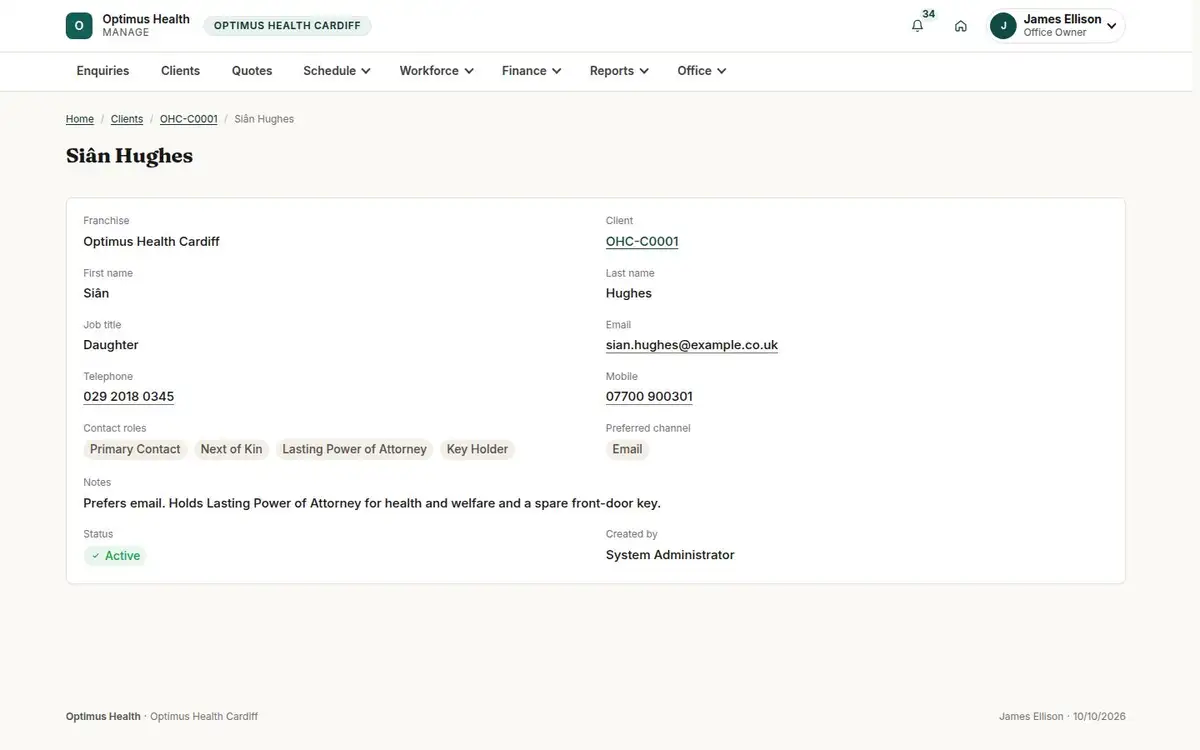Open the OHC-C0001 client link in details
This screenshot has width=1200, height=750.
(642, 241)
